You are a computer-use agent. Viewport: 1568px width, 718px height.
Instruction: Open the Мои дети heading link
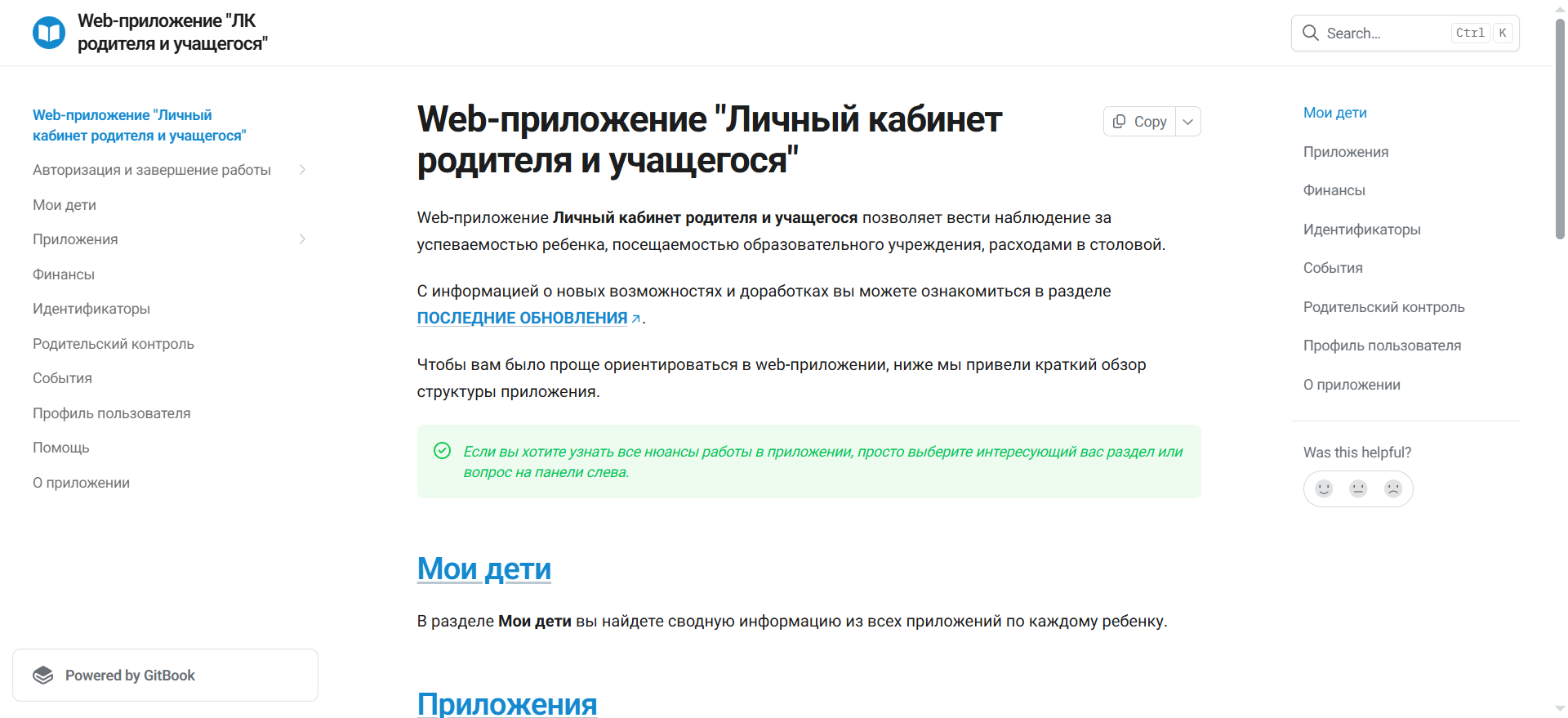484,569
